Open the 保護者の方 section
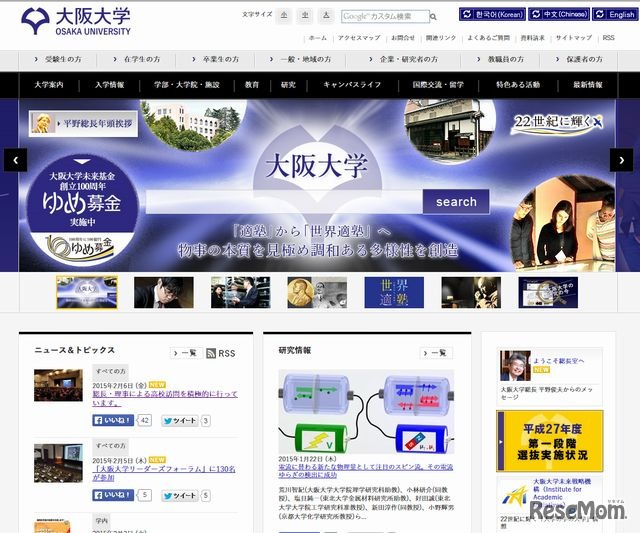640x533 pixels. [x=579, y=60]
